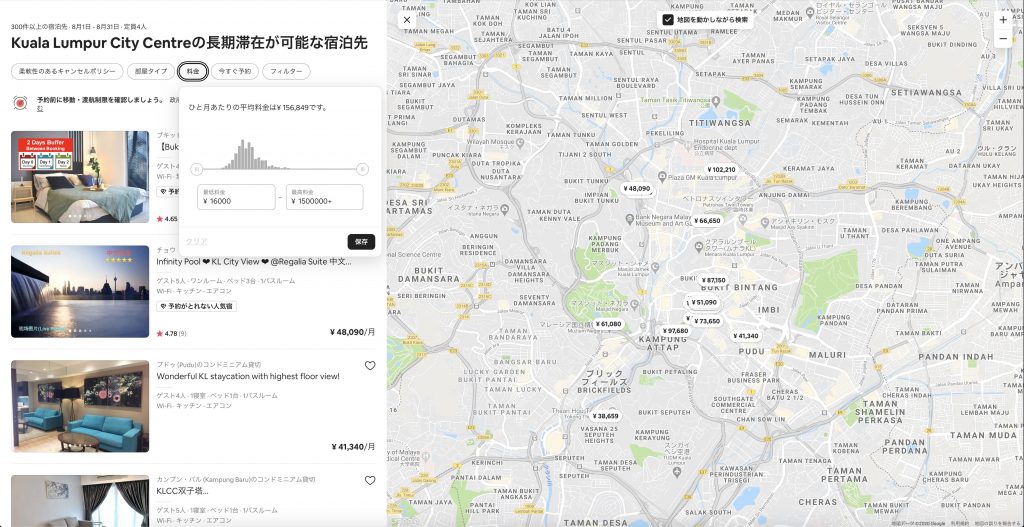Viewport: 1024px width, 527px height.
Task: Open the 部屋タイプ filter
Action: (151, 72)
